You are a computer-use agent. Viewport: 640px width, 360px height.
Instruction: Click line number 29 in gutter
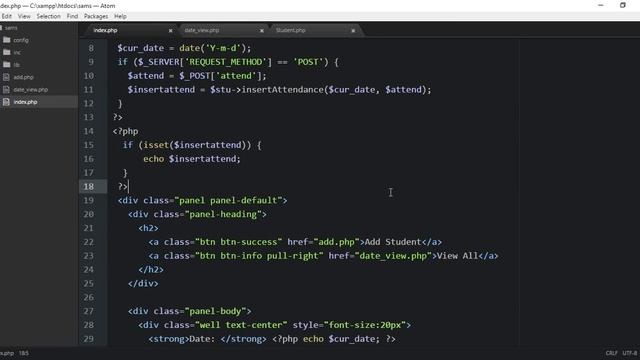pyautogui.click(x=89, y=339)
